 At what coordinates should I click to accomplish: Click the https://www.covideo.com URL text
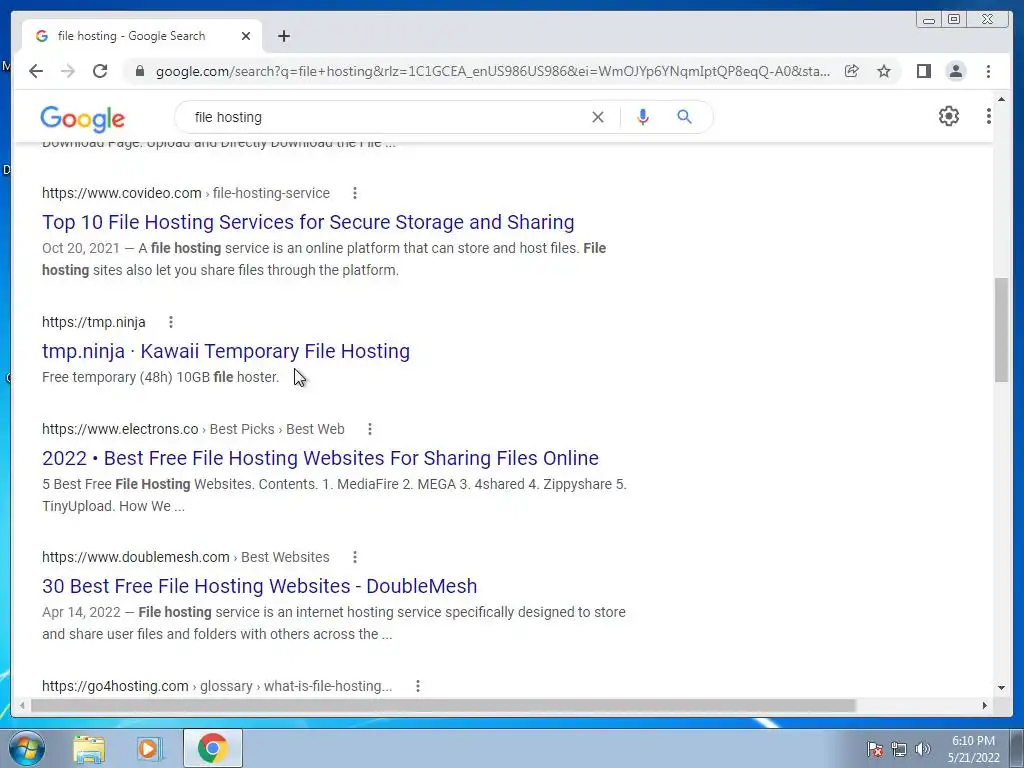121,193
